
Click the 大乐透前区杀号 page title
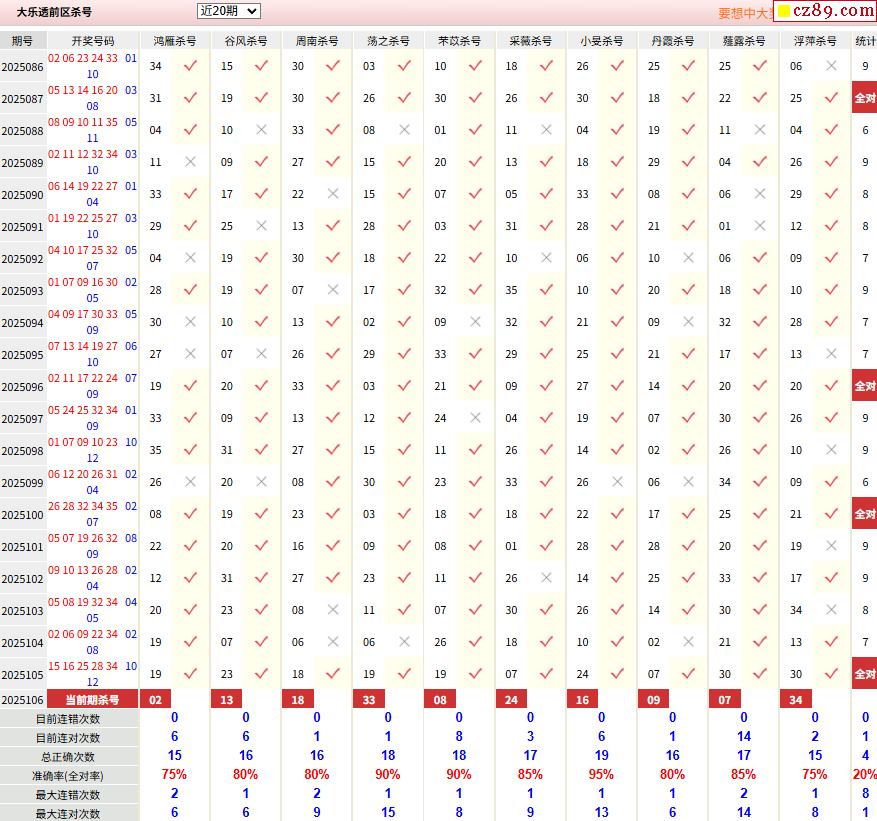click(54, 12)
